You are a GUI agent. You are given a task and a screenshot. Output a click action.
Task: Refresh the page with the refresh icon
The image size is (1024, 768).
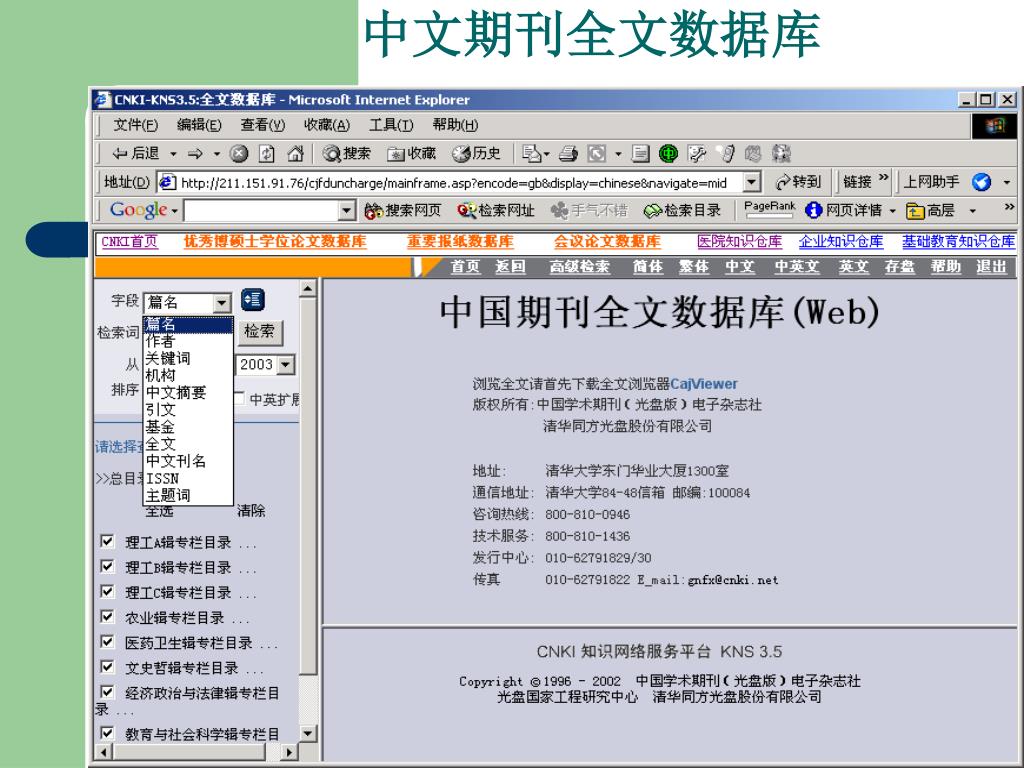pos(266,154)
